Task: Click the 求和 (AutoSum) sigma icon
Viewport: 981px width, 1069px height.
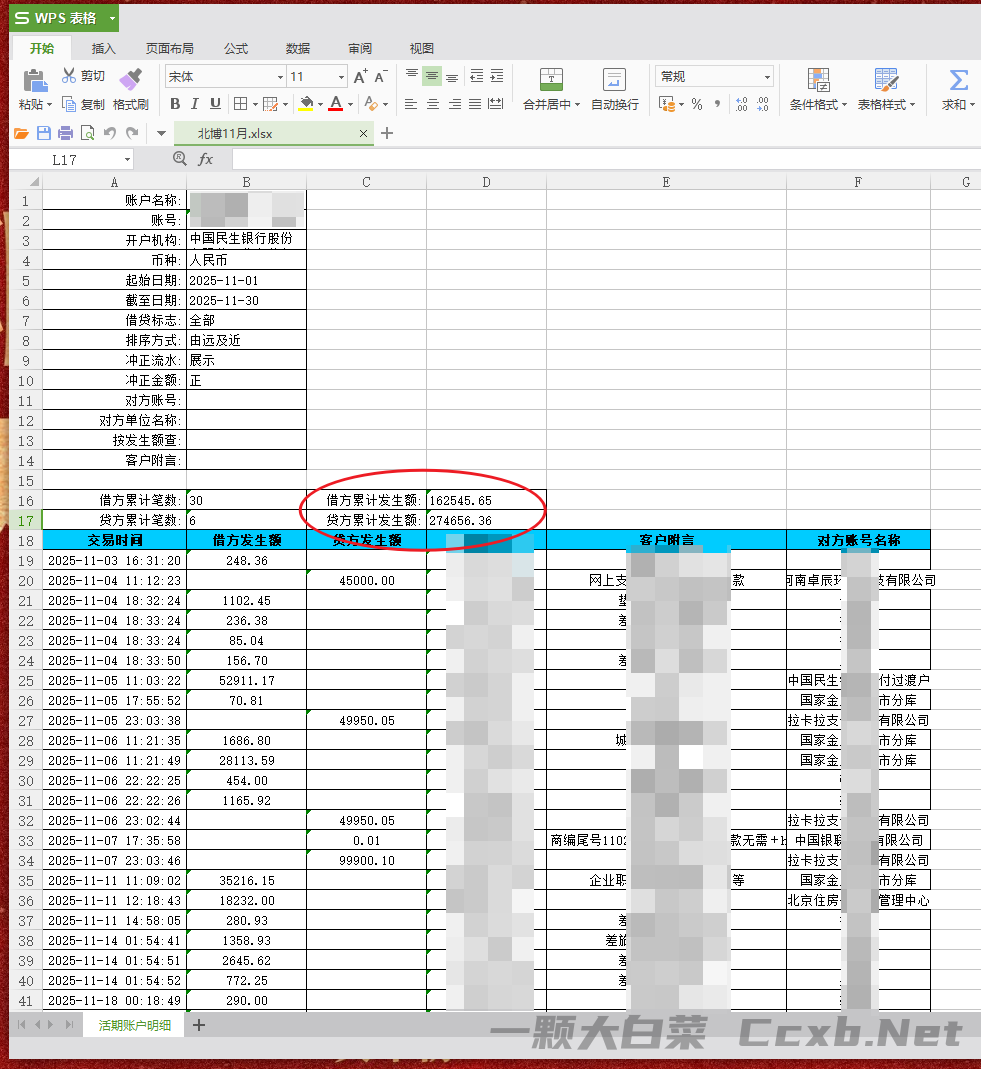Action: point(957,78)
